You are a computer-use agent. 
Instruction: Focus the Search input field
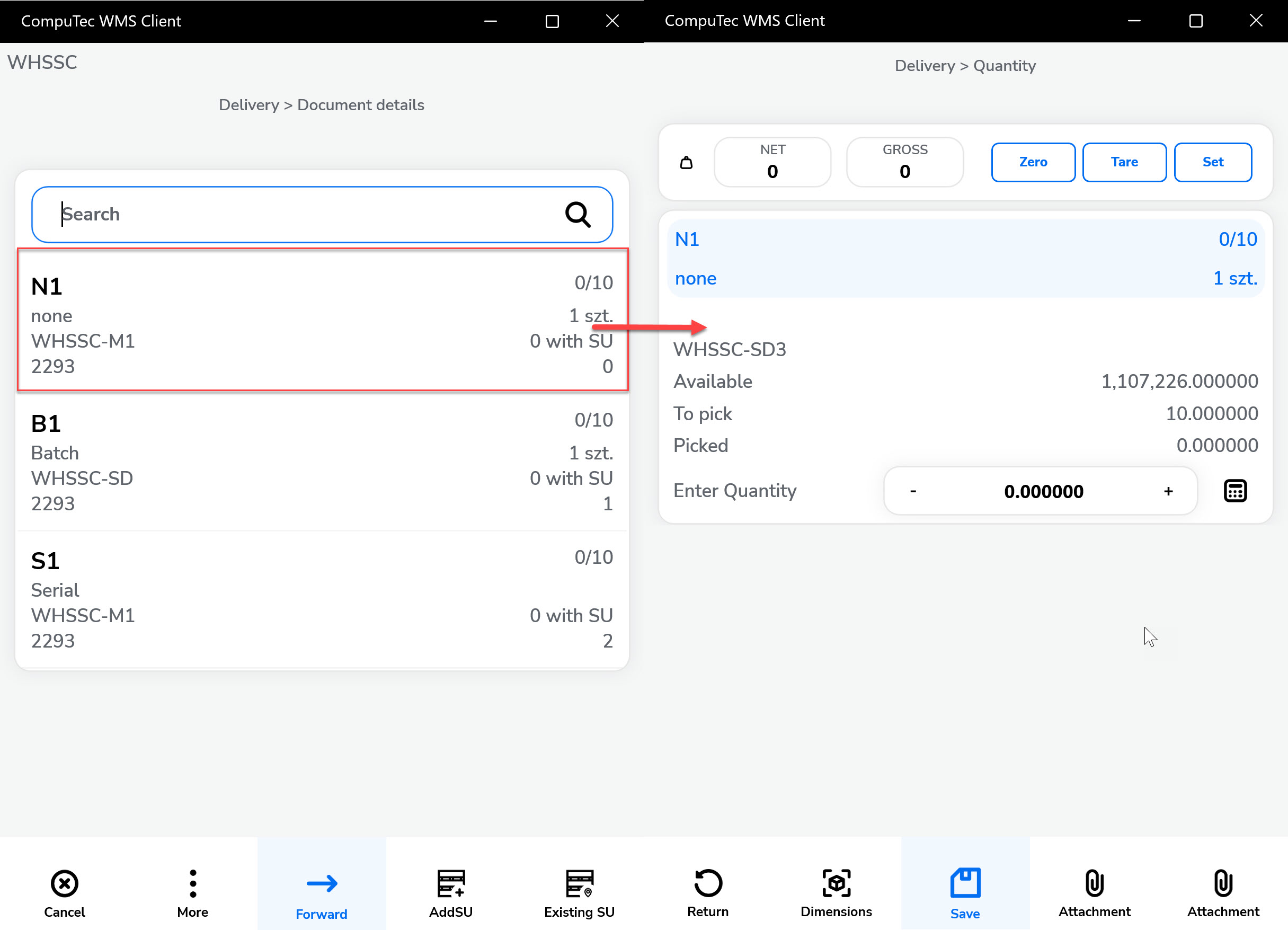(307, 215)
